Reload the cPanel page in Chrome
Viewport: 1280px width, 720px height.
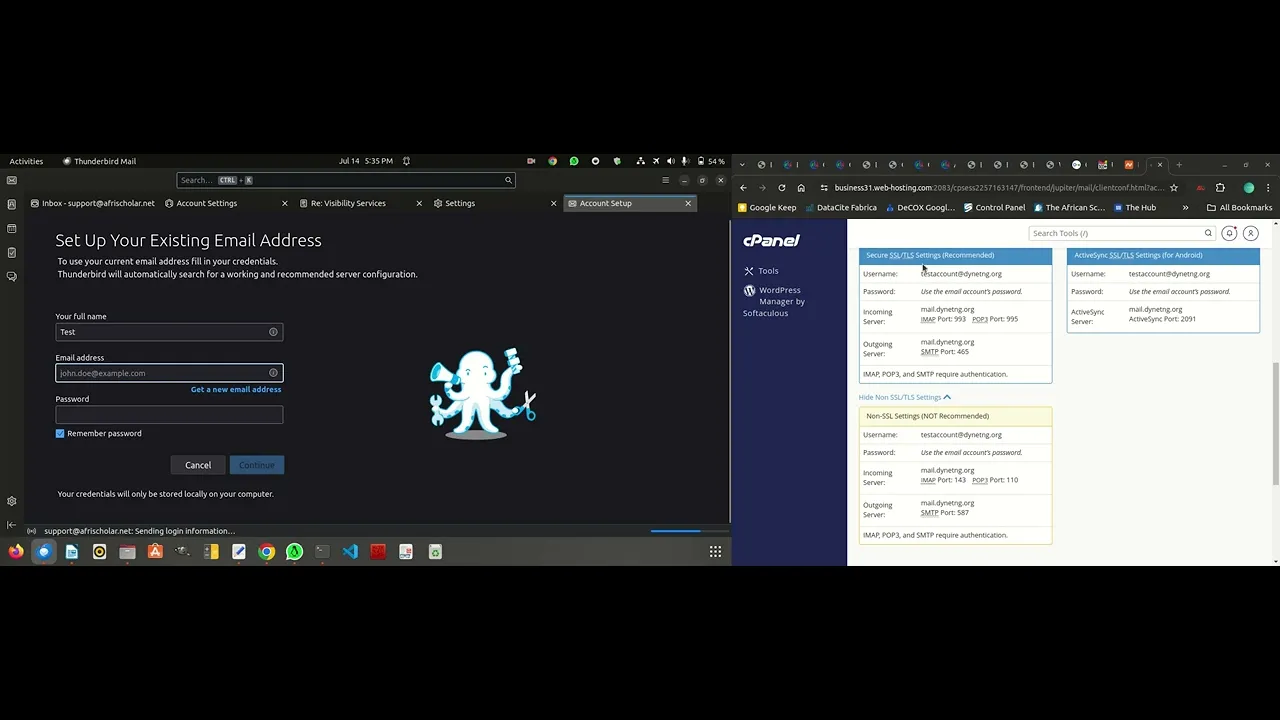781,187
